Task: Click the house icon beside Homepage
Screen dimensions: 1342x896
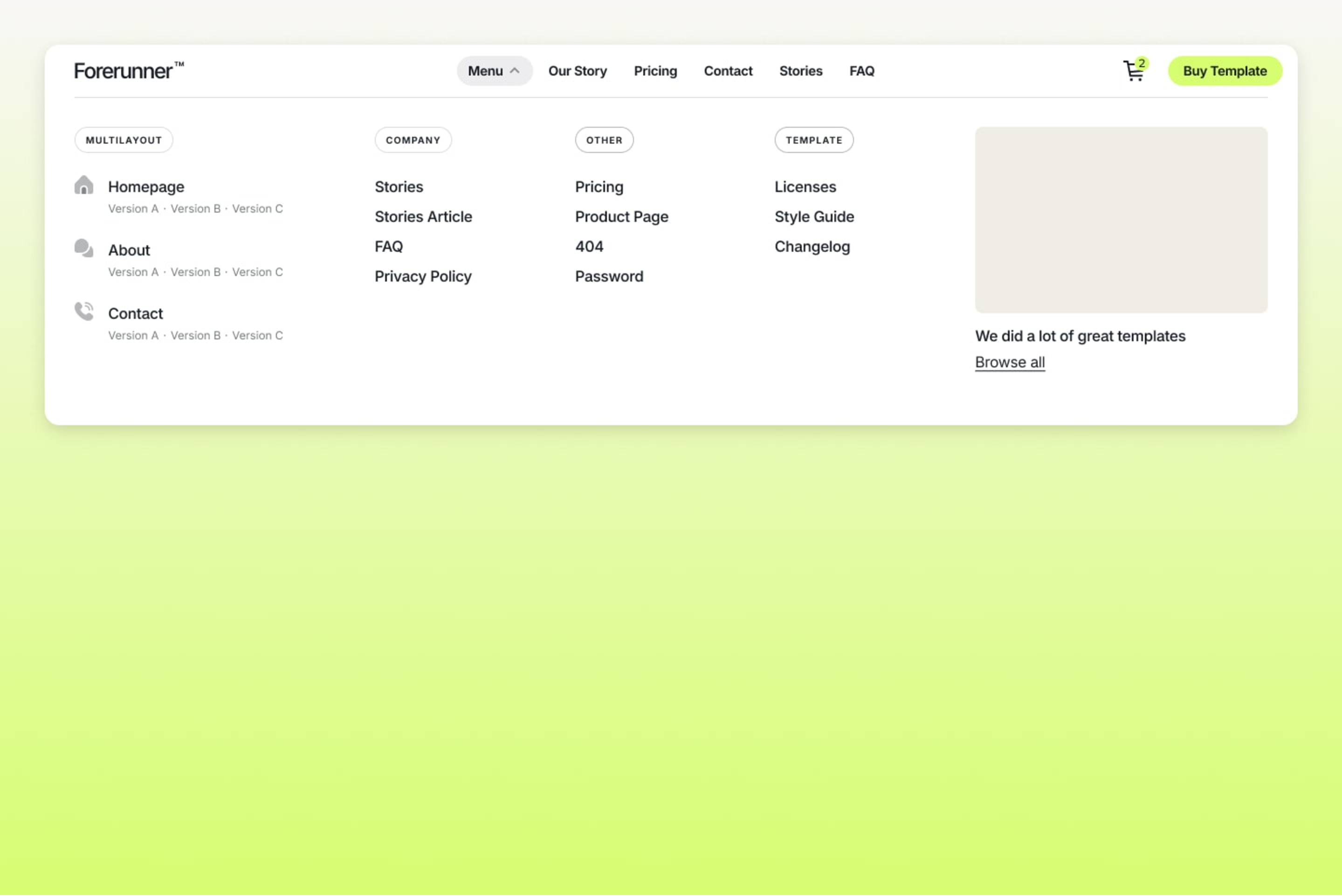Action: [x=83, y=185]
